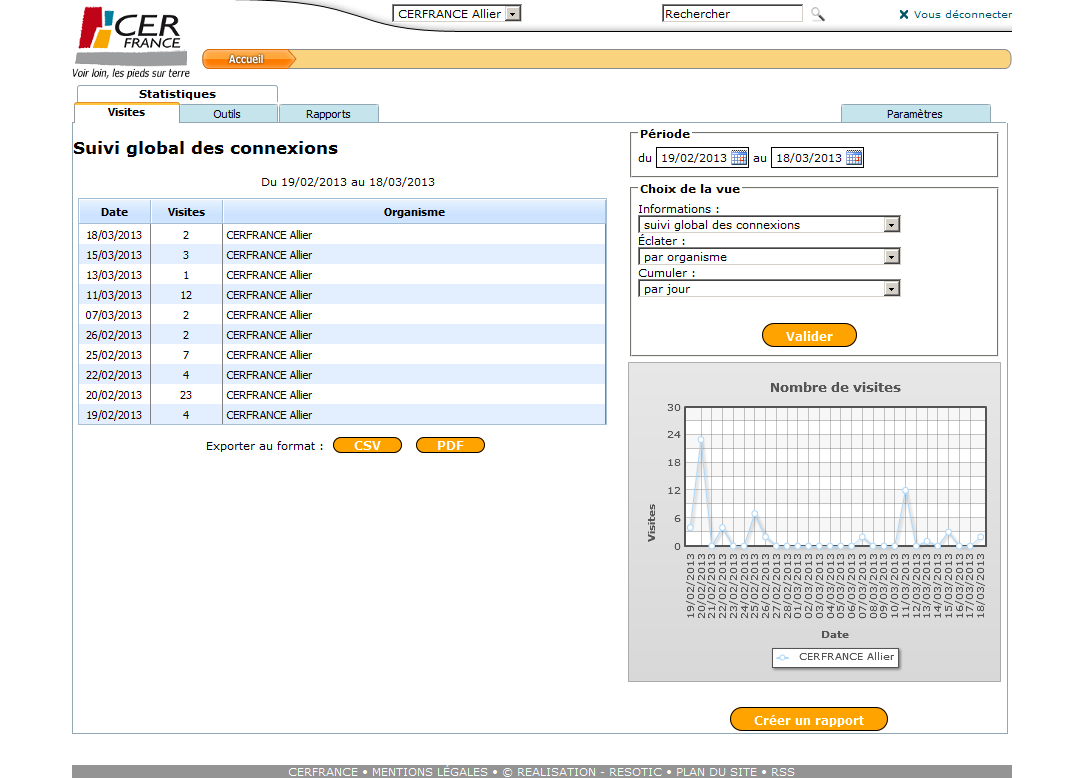
Task: Click the CERFRANCE logo
Action: pyautogui.click(x=131, y=35)
